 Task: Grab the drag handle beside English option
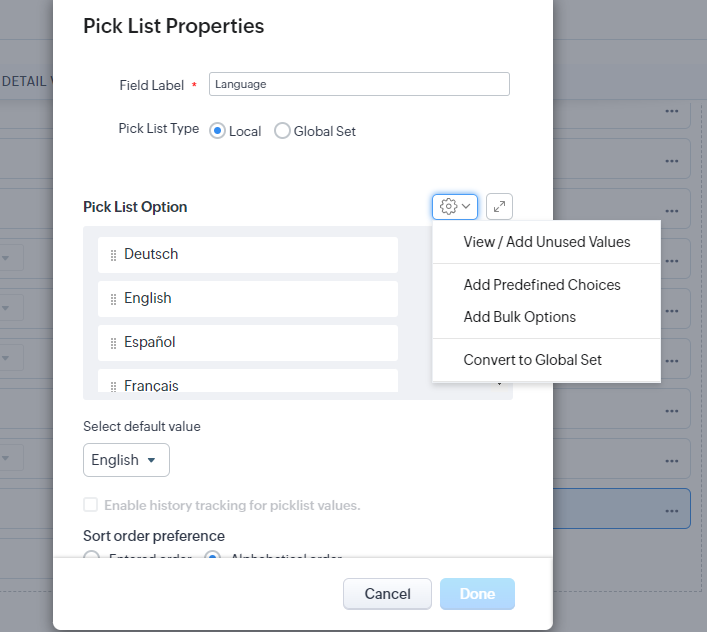click(x=113, y=299)
